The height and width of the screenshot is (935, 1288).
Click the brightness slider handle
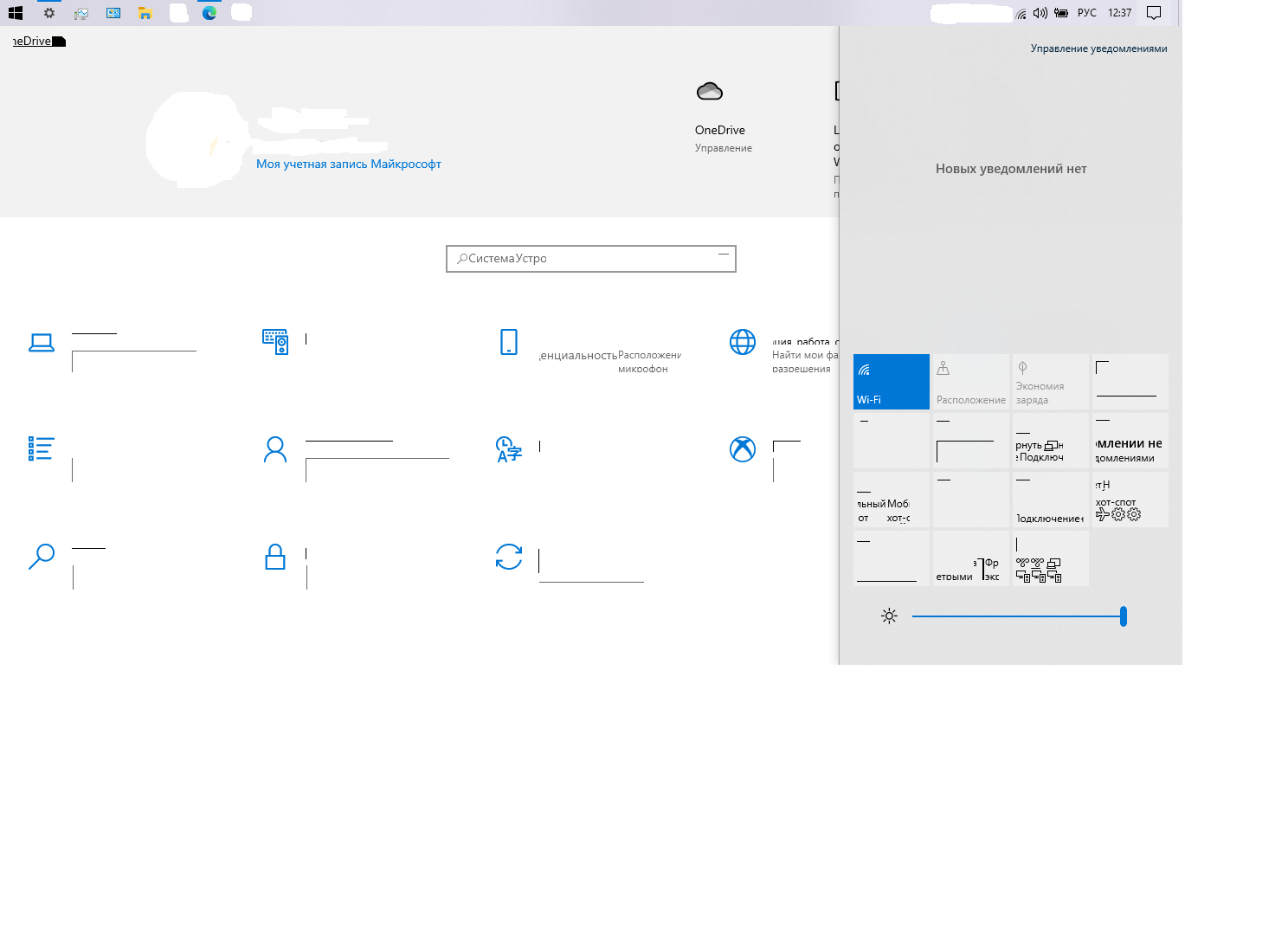[x=1123, y=616]
